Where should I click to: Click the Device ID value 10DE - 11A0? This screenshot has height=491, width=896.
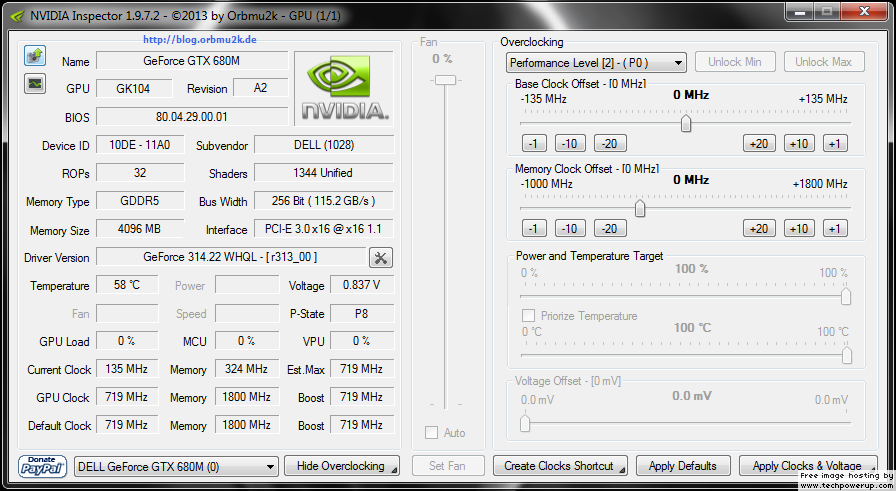140,145
